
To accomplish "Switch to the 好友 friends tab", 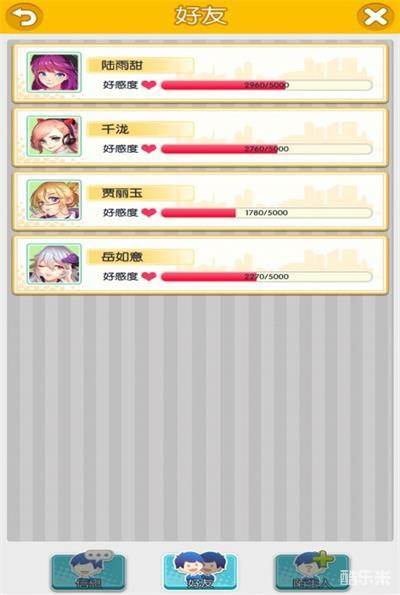I will click(200, 571).
